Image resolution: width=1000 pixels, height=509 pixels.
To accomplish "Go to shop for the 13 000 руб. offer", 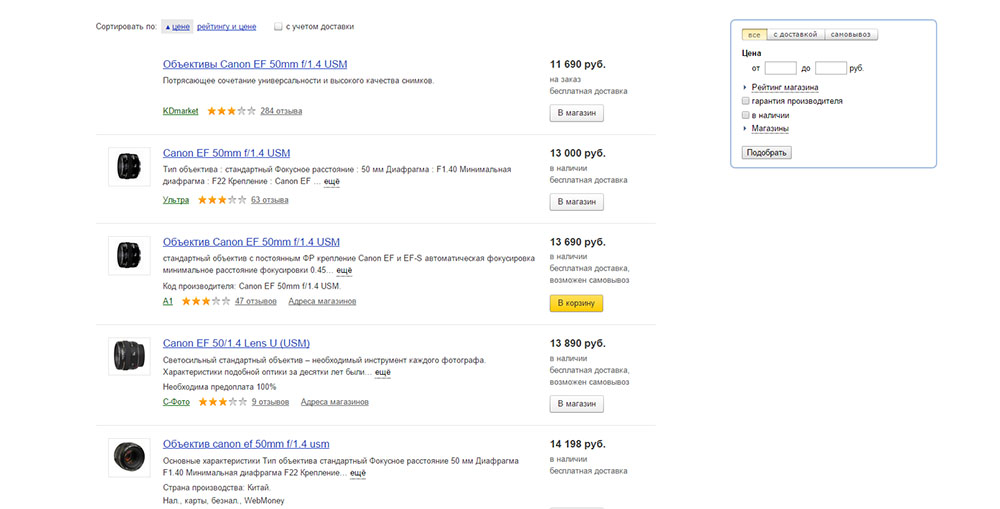I will pos(577,202).
